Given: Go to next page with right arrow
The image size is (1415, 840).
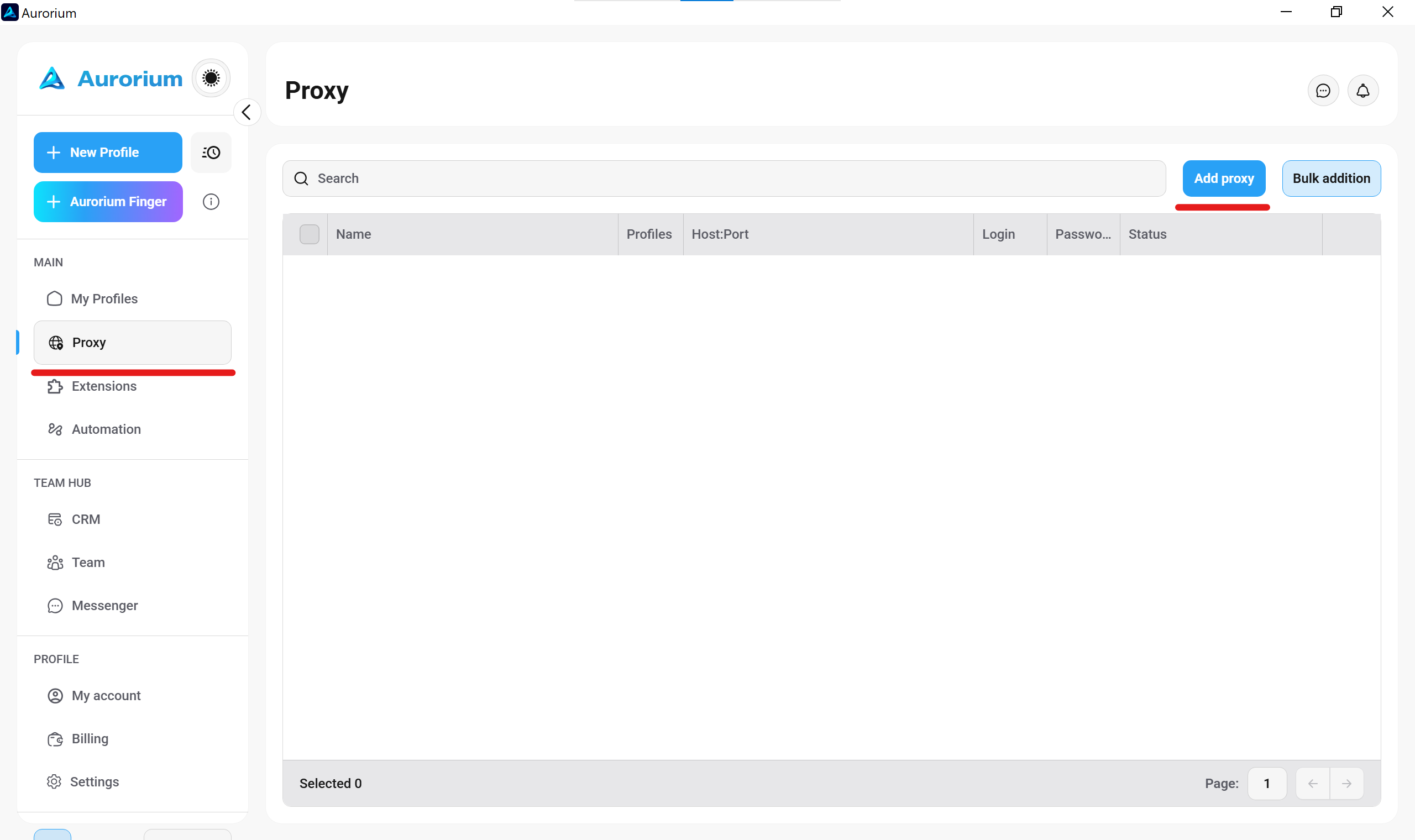Looking at the screenshot, I should pyautogui.click(x=1346, y=784).
